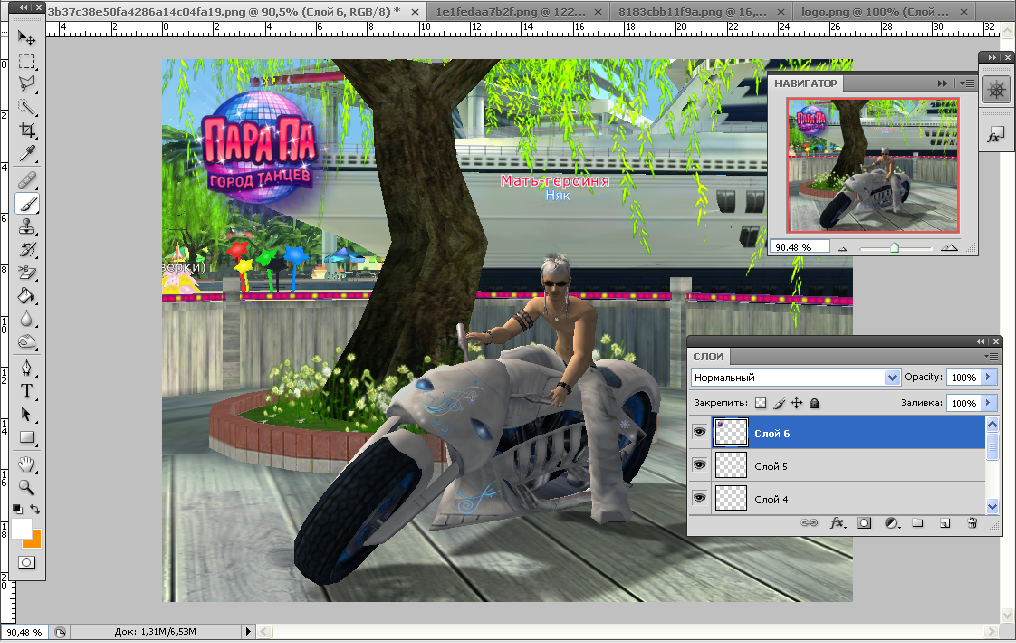This screenshot has height=643, width=1016.
Task: Collapse the toolbox to double column
Action: click(x=24, y=7)
